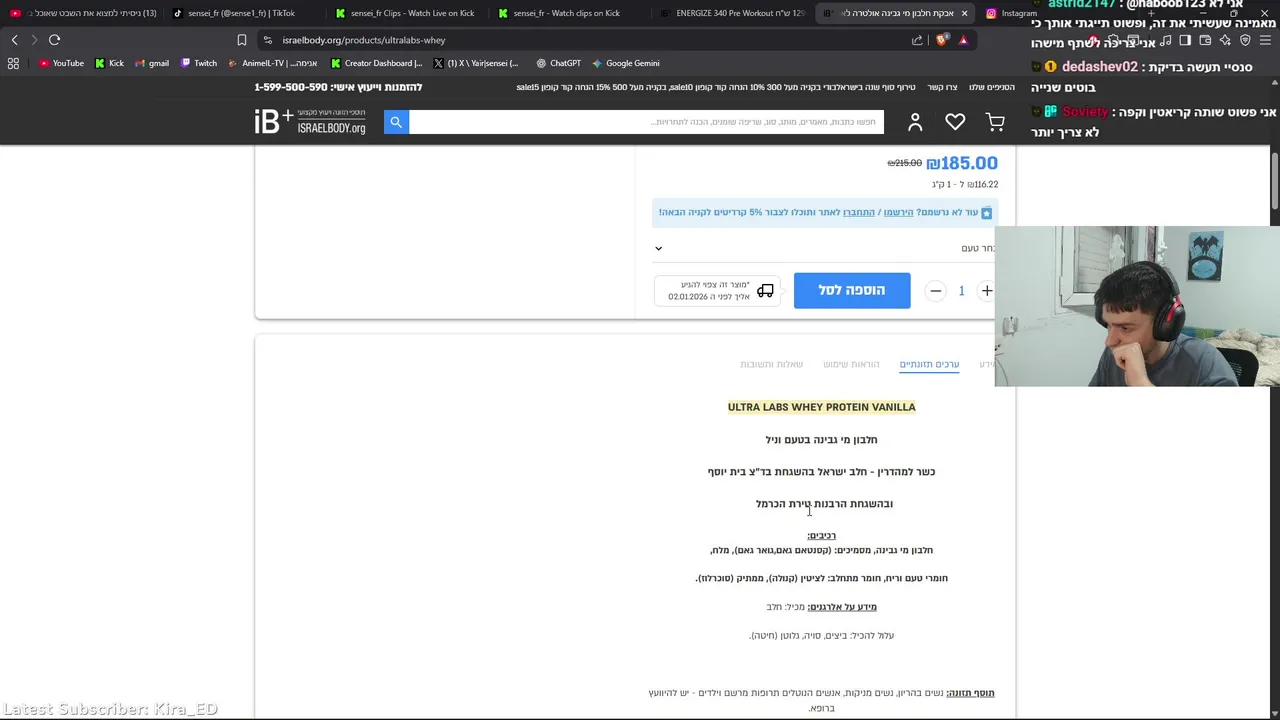
Task: Close the active israelbody product tab
Action: point(964,13)
